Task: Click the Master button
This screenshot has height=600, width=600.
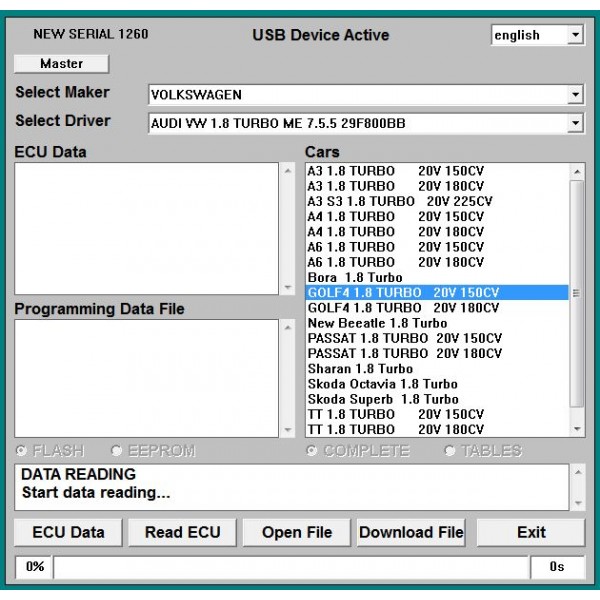Action: point(61,64)
